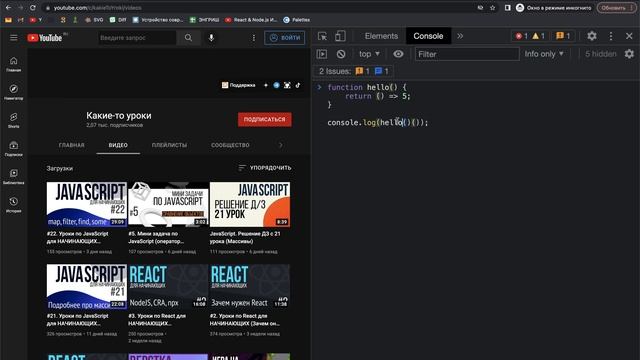This screenshot has width=640, height=360.
Task: Open Explore compass in sidebar
Action: (13, 92)
